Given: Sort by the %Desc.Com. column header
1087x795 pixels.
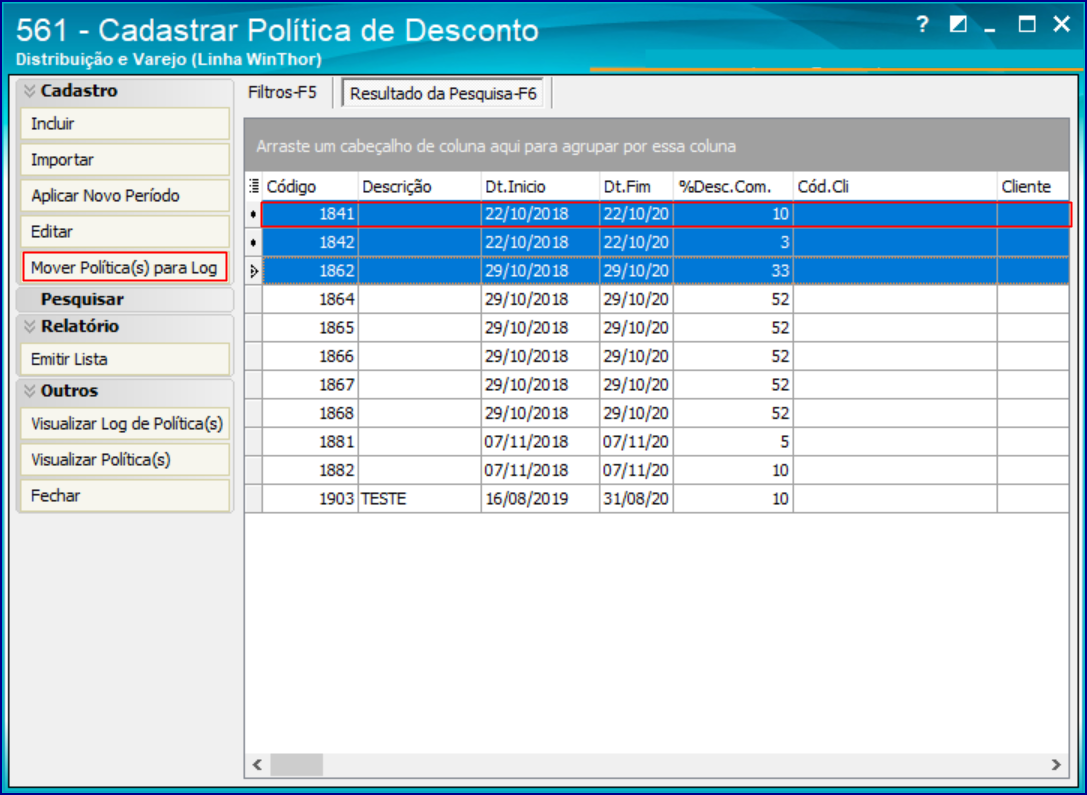Looking at the screenshot, I should (x=733, y=186).
